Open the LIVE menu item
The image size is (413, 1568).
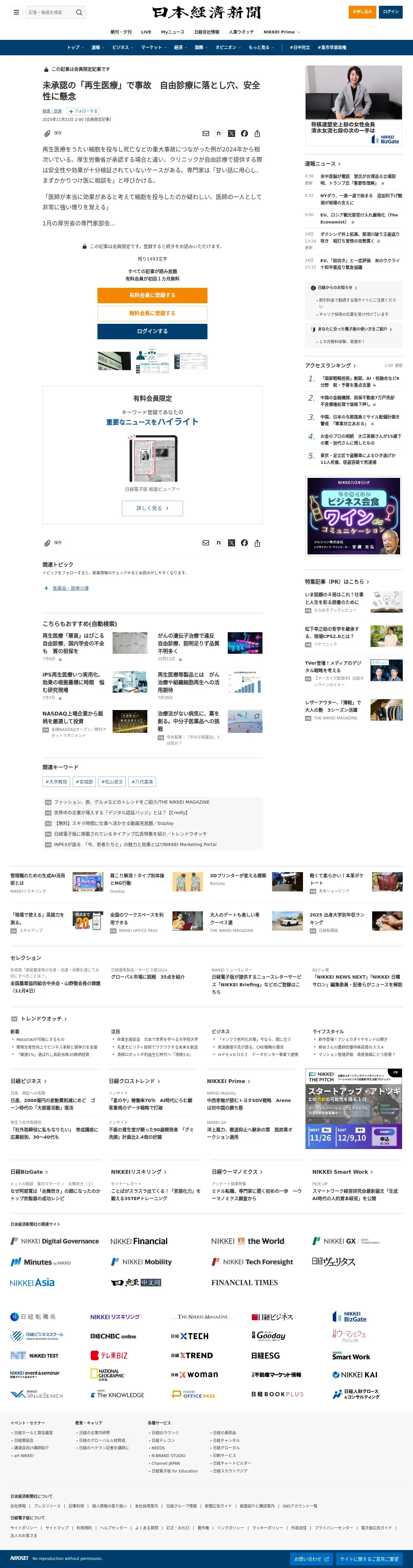[x=146, y=32]
